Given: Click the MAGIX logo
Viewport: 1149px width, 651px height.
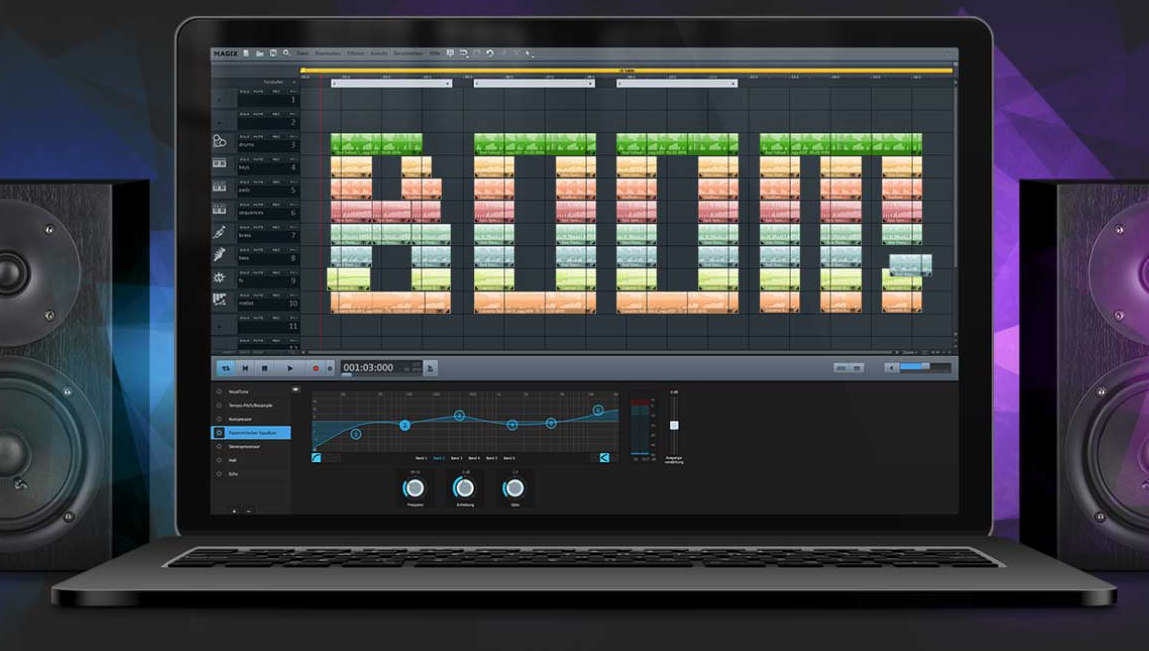Looking at the screenshot, I should click(x=226, y=54).
